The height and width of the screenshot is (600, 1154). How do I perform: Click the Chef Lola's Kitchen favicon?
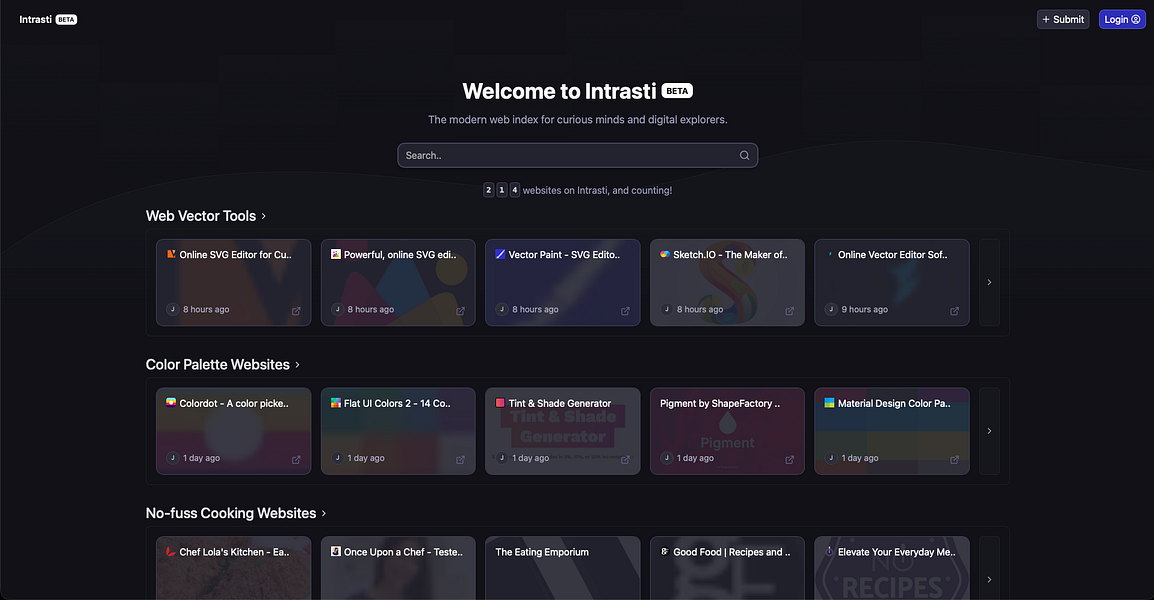(x=171, y=551)
